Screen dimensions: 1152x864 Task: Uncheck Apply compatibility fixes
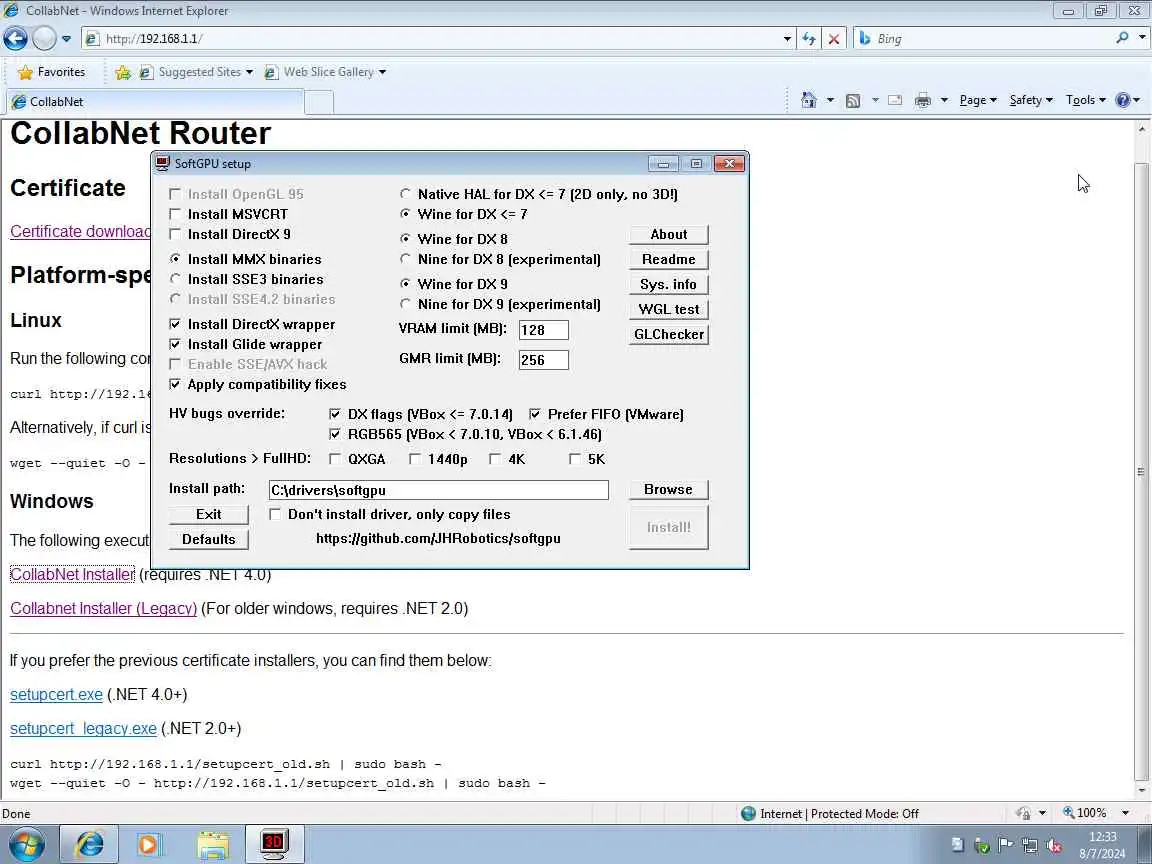(x=175, y=384)
